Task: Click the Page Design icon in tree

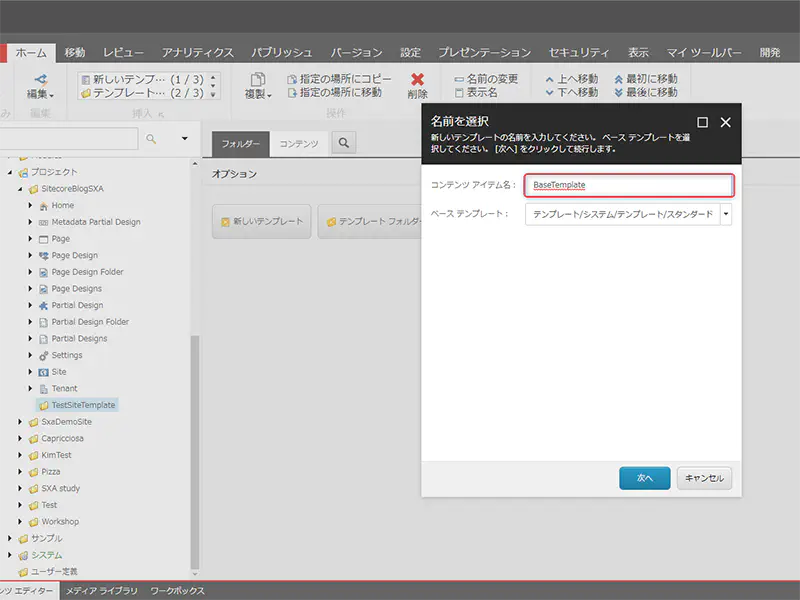Action: (43, 256)
